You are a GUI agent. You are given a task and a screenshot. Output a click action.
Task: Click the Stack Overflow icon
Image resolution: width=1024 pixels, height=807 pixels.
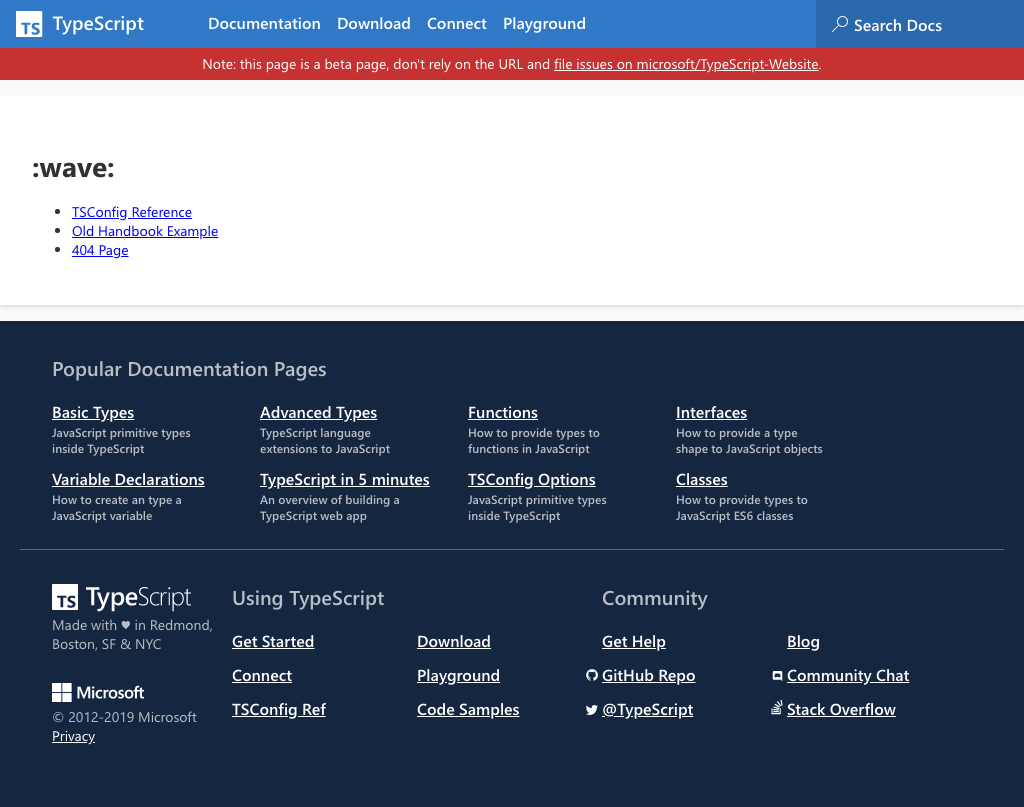(776, 708)
